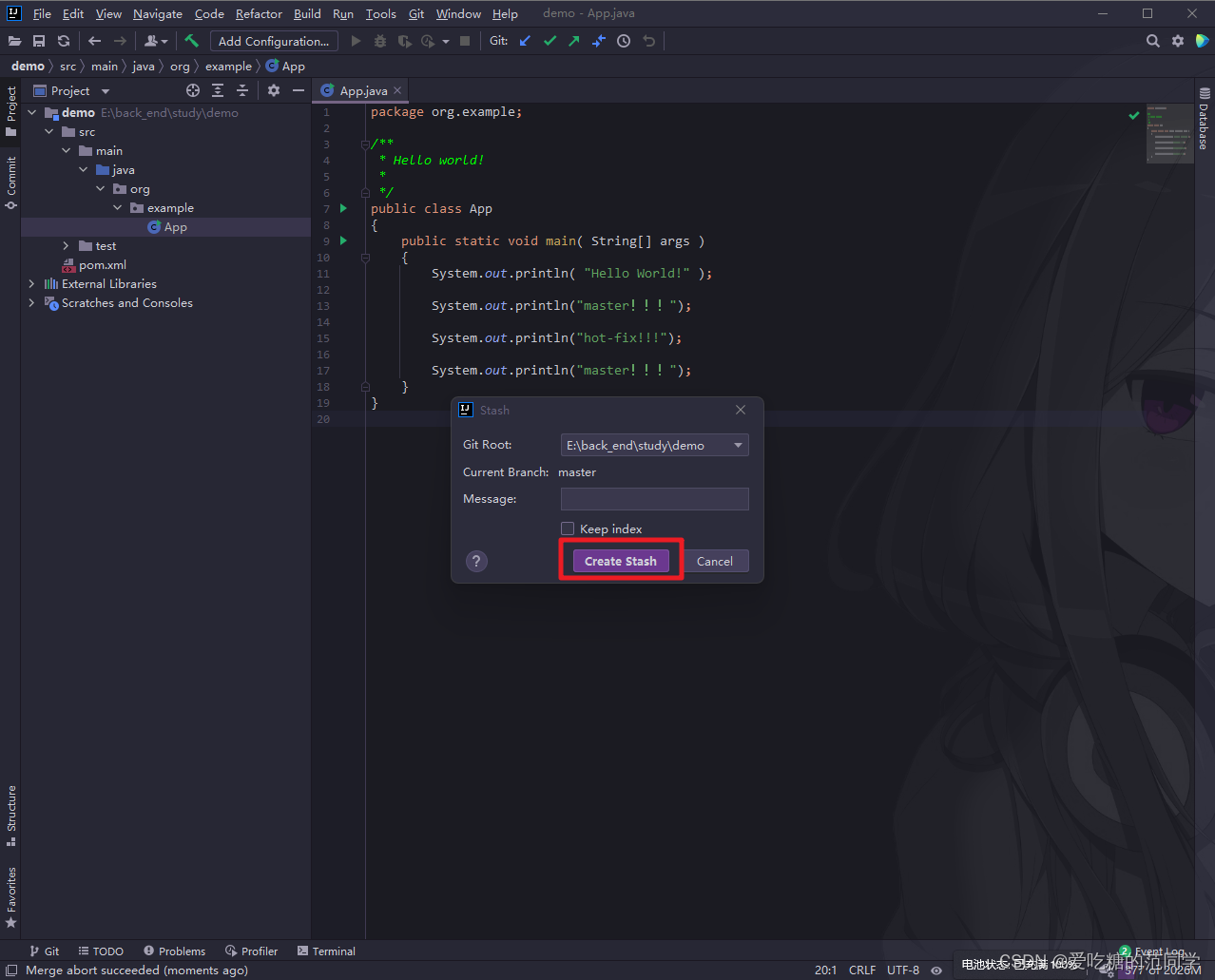Collapse the demo root folder
The height and width of the screenshot is (980, 1215).
tap(32, 112)
